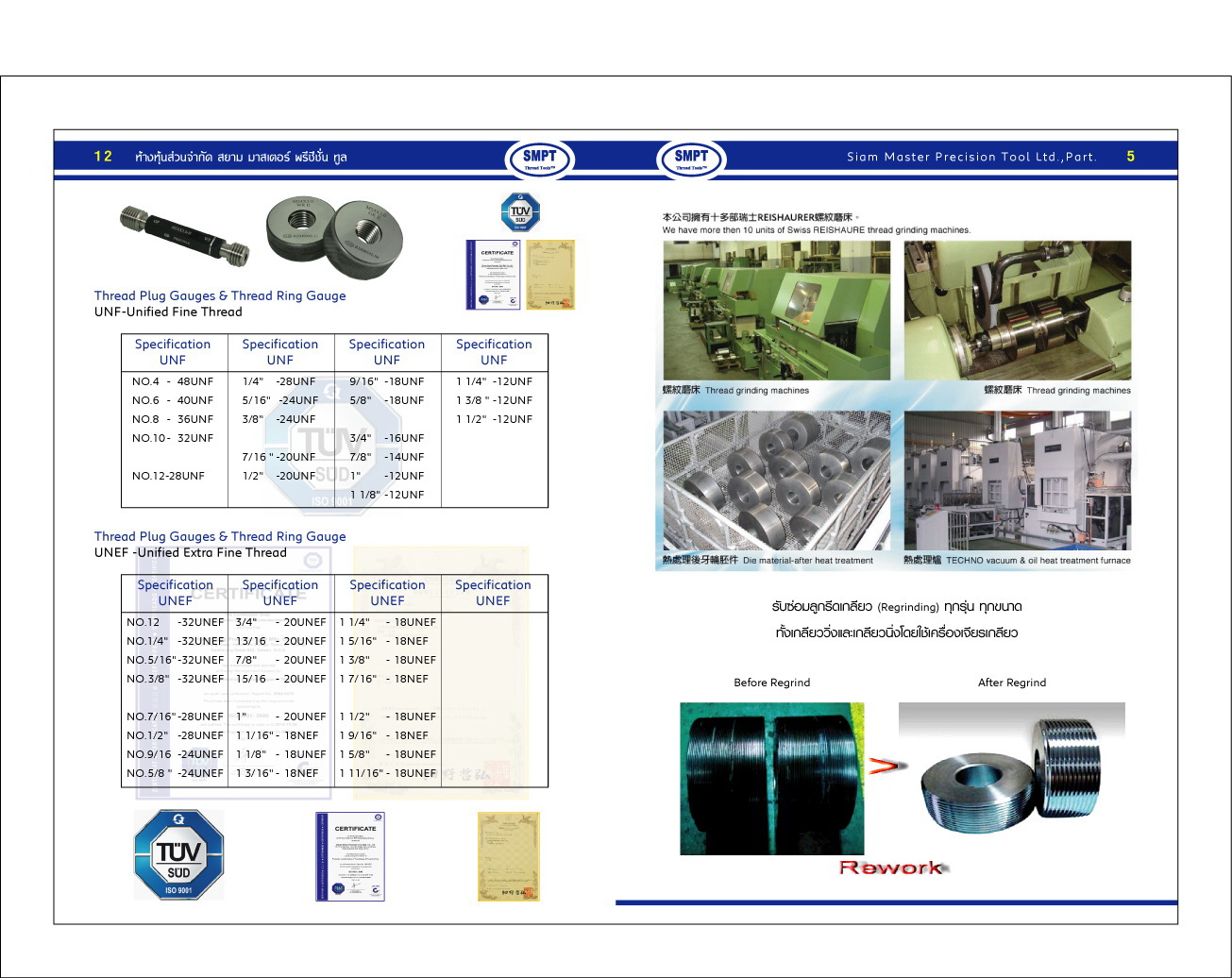Click the cell 'NO.6 - 40UNF'
The height and width of the screenshot is (978, 1232).
coord(173,400)
